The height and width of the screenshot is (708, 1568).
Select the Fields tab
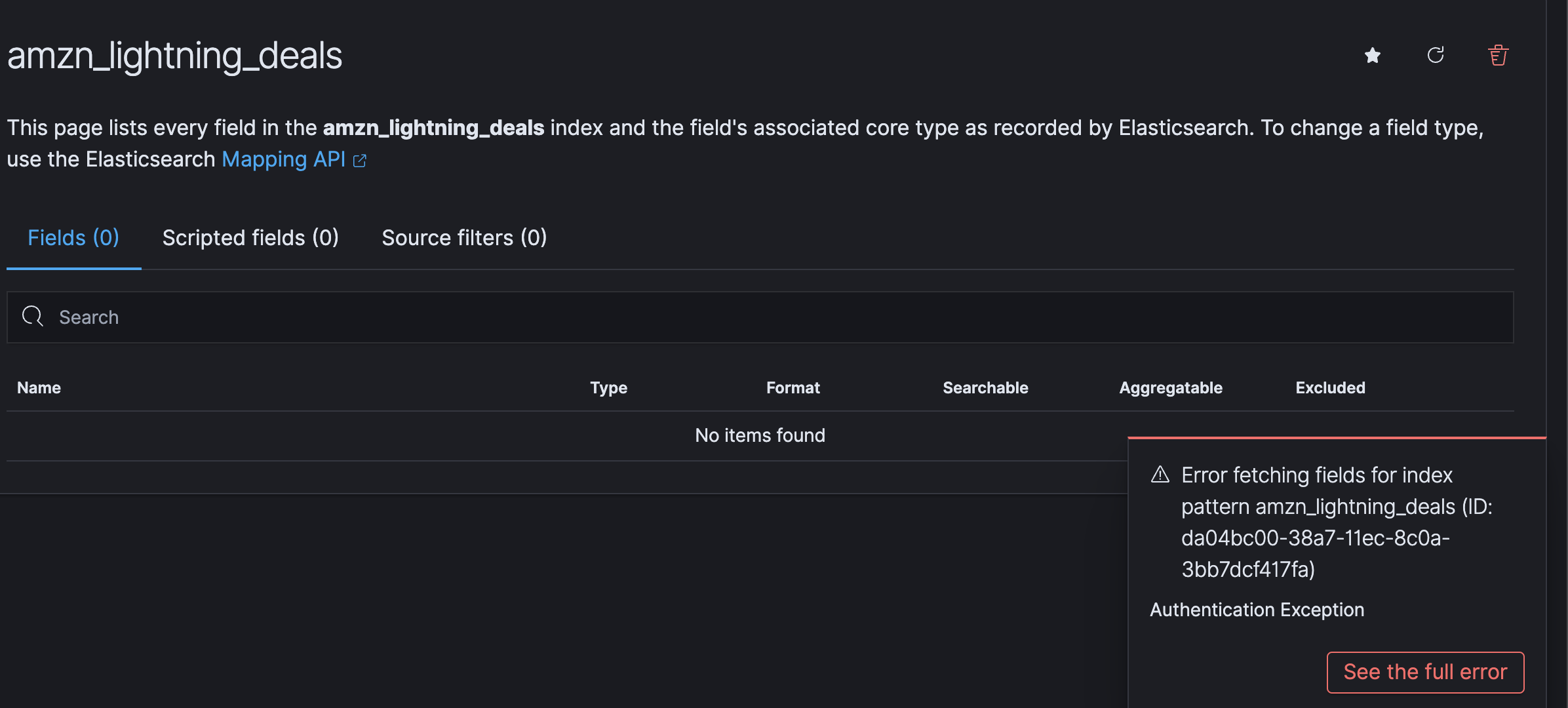pyautogui.click(x=73, y=237)
